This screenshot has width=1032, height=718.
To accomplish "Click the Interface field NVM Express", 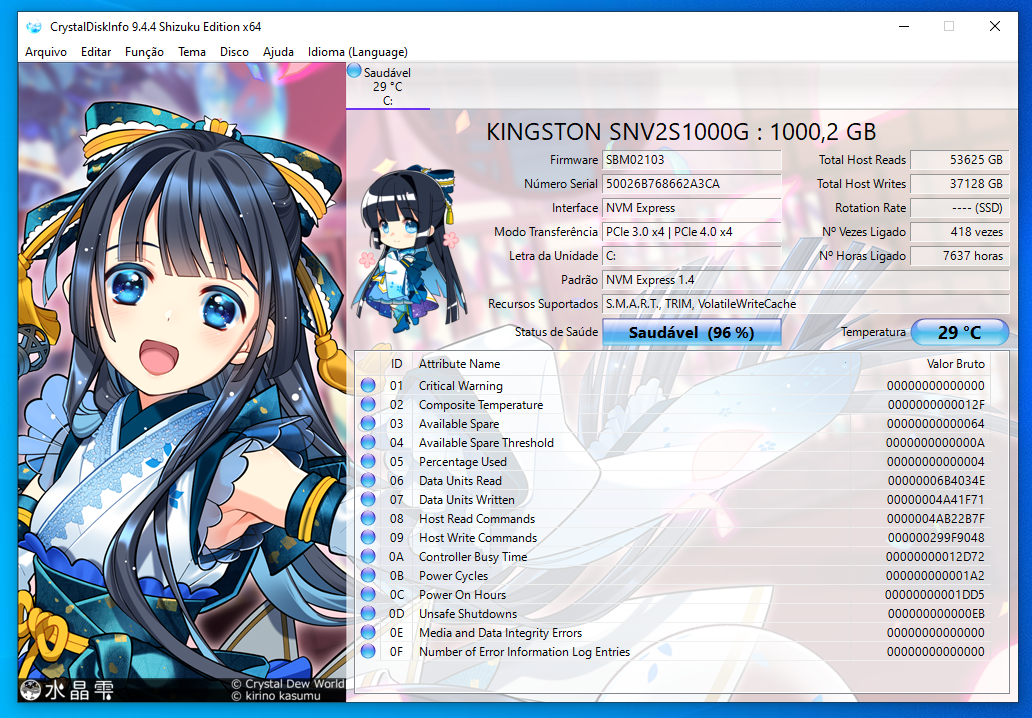I will coord(692,208).
